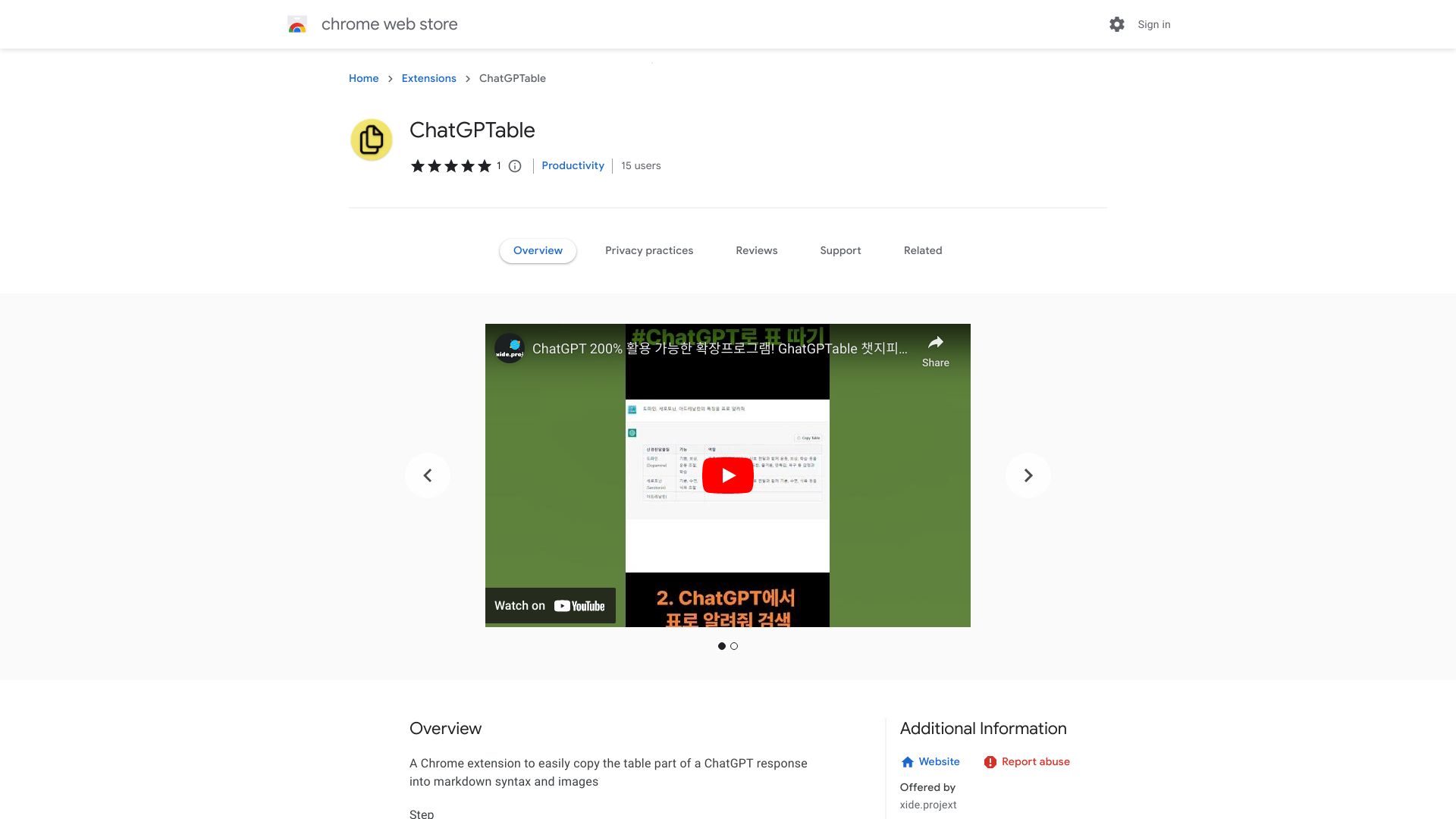This screenshot has height=819, width=1456.
Task: Click Report abuse link text
Action: 1036,762
